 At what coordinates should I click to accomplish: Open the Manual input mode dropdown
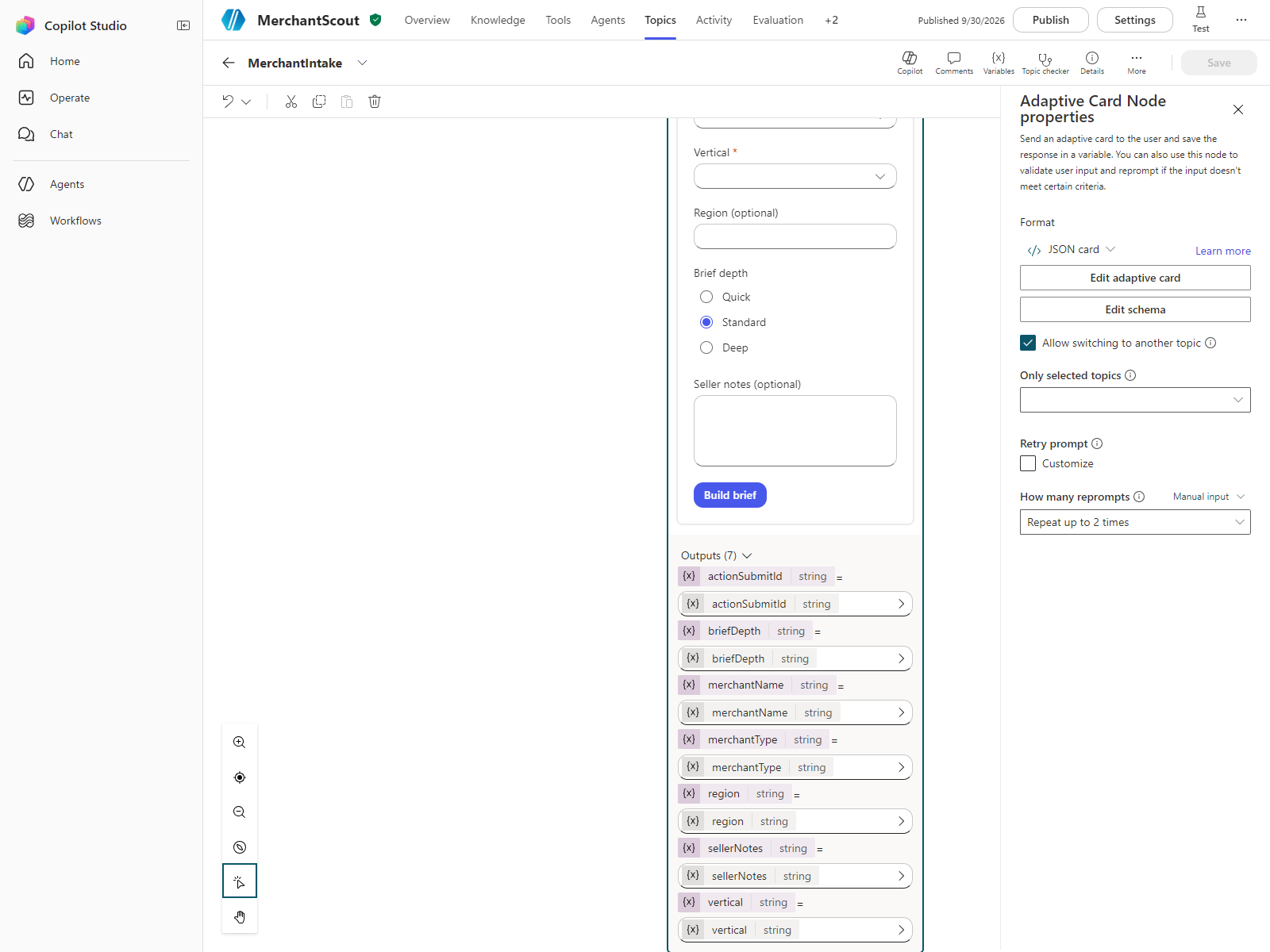pyautogui.click(x=1209, y=497)
